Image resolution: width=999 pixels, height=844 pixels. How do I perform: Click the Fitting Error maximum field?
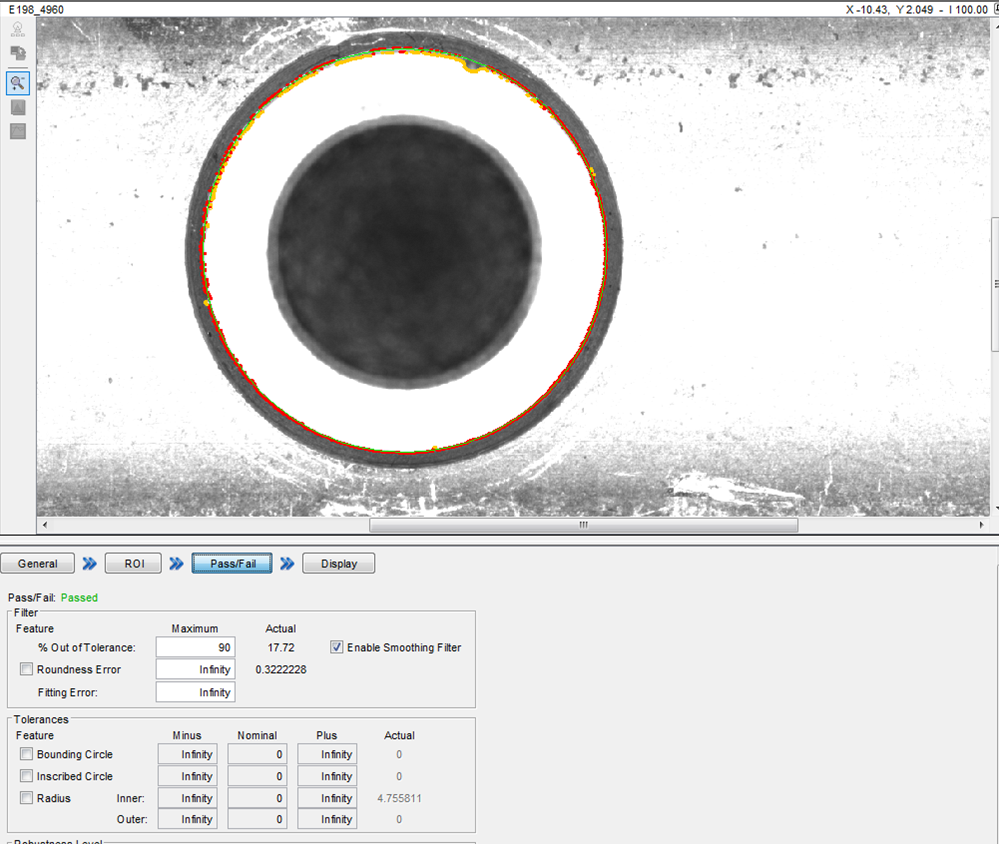click(x=195, y=692)
